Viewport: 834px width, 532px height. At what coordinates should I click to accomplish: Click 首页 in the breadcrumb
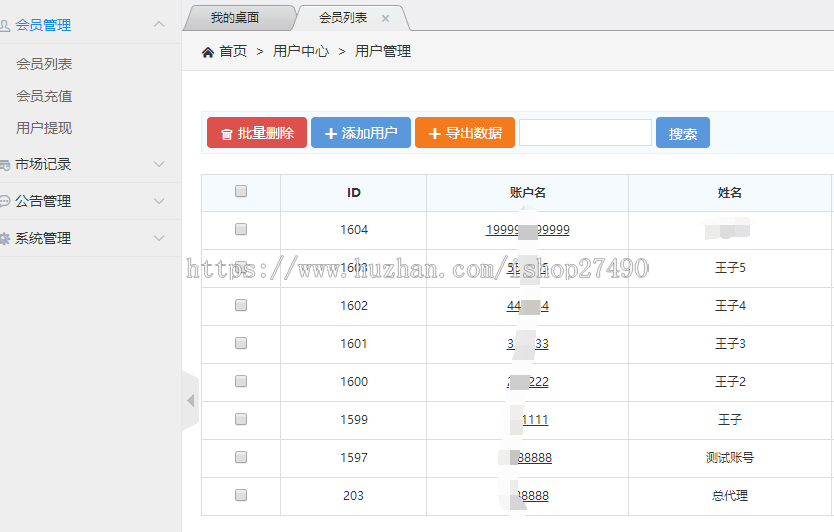pyautogui.click(x=233, y=52)
